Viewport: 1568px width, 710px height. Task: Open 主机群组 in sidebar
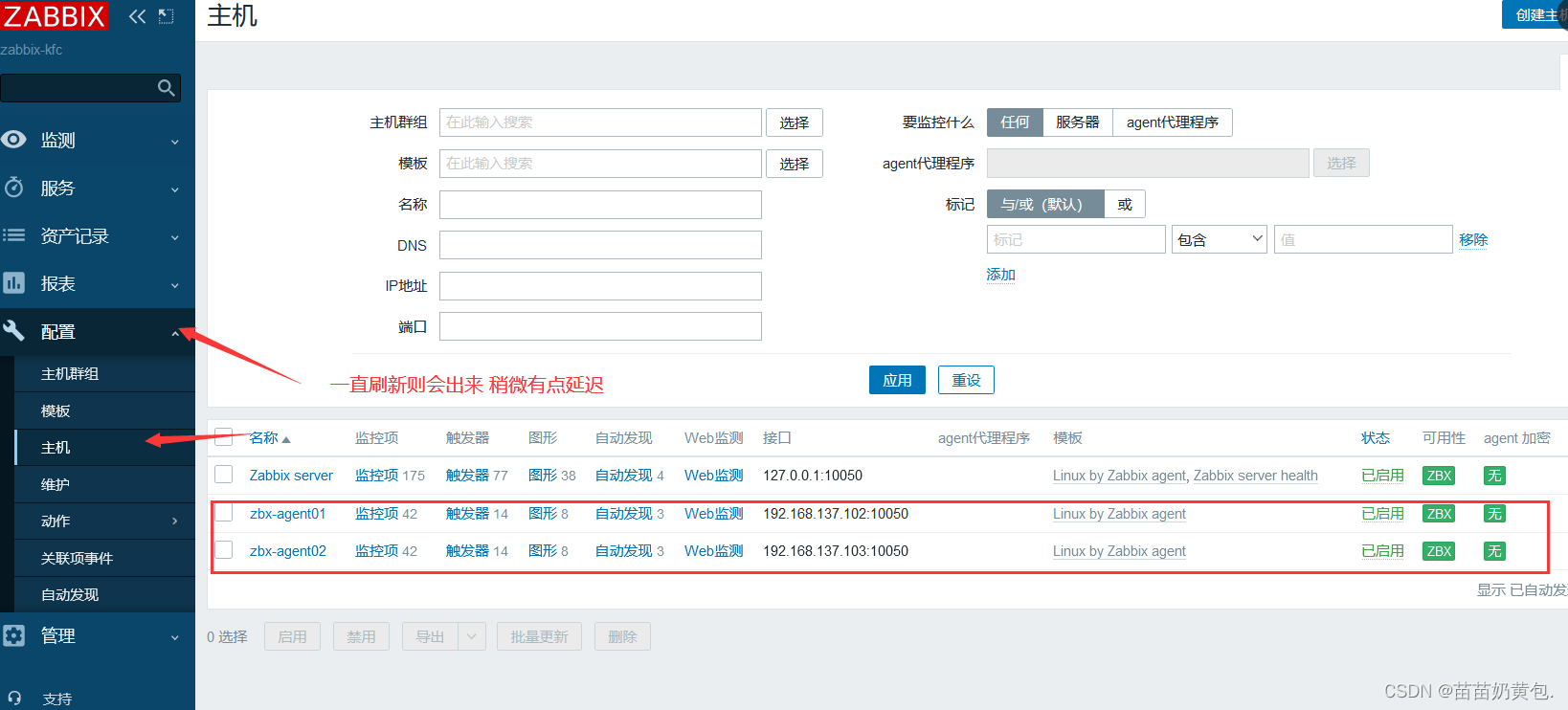tap(105, 374)
